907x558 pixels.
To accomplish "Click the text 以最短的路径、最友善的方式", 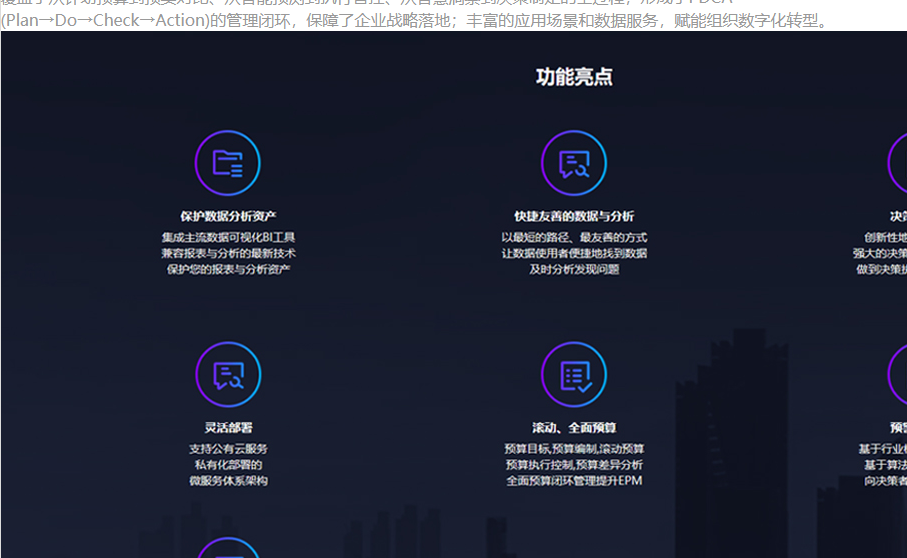I will point(574,238).
